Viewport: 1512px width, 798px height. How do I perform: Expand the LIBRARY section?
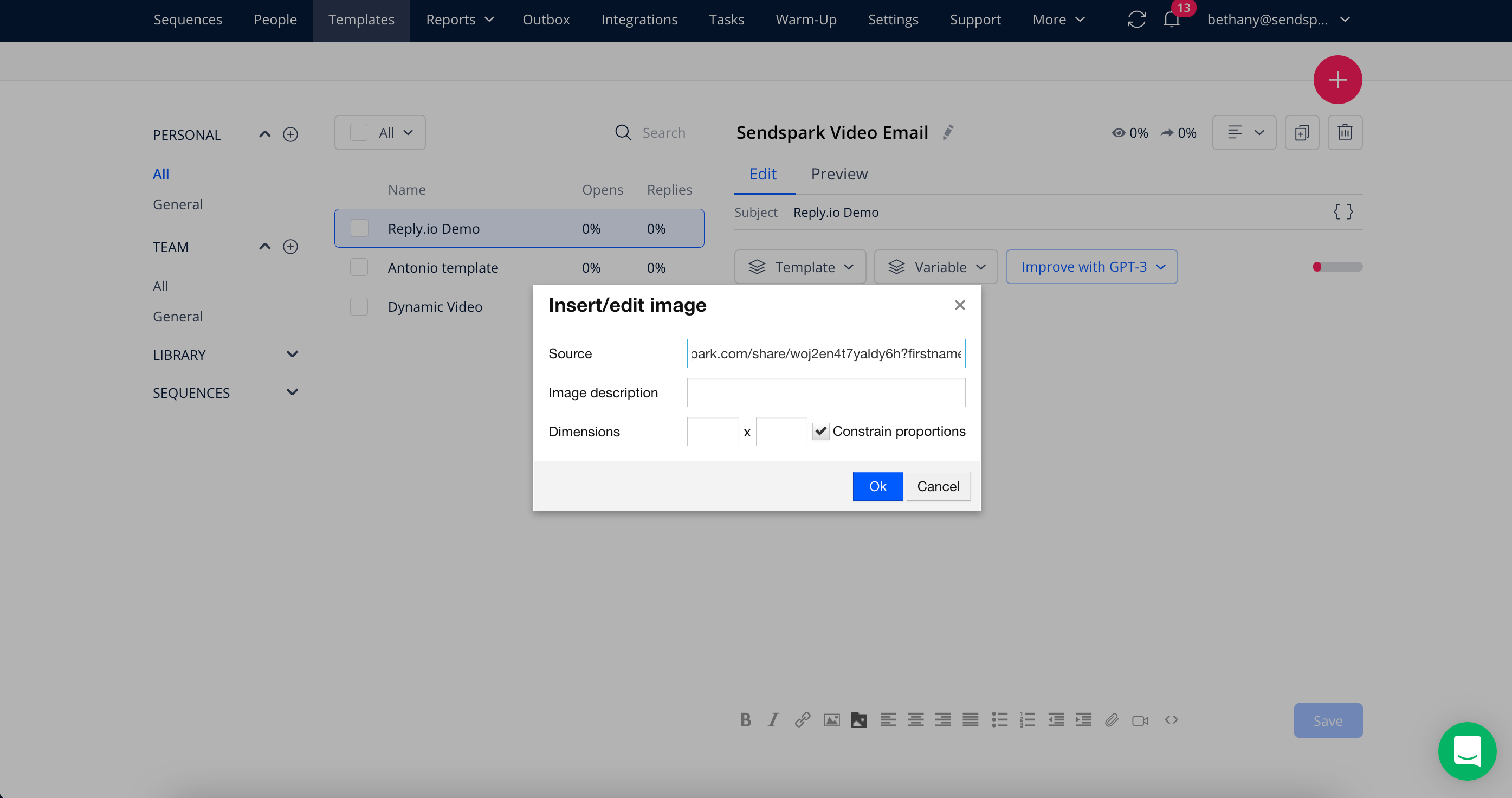coord(292,354)
